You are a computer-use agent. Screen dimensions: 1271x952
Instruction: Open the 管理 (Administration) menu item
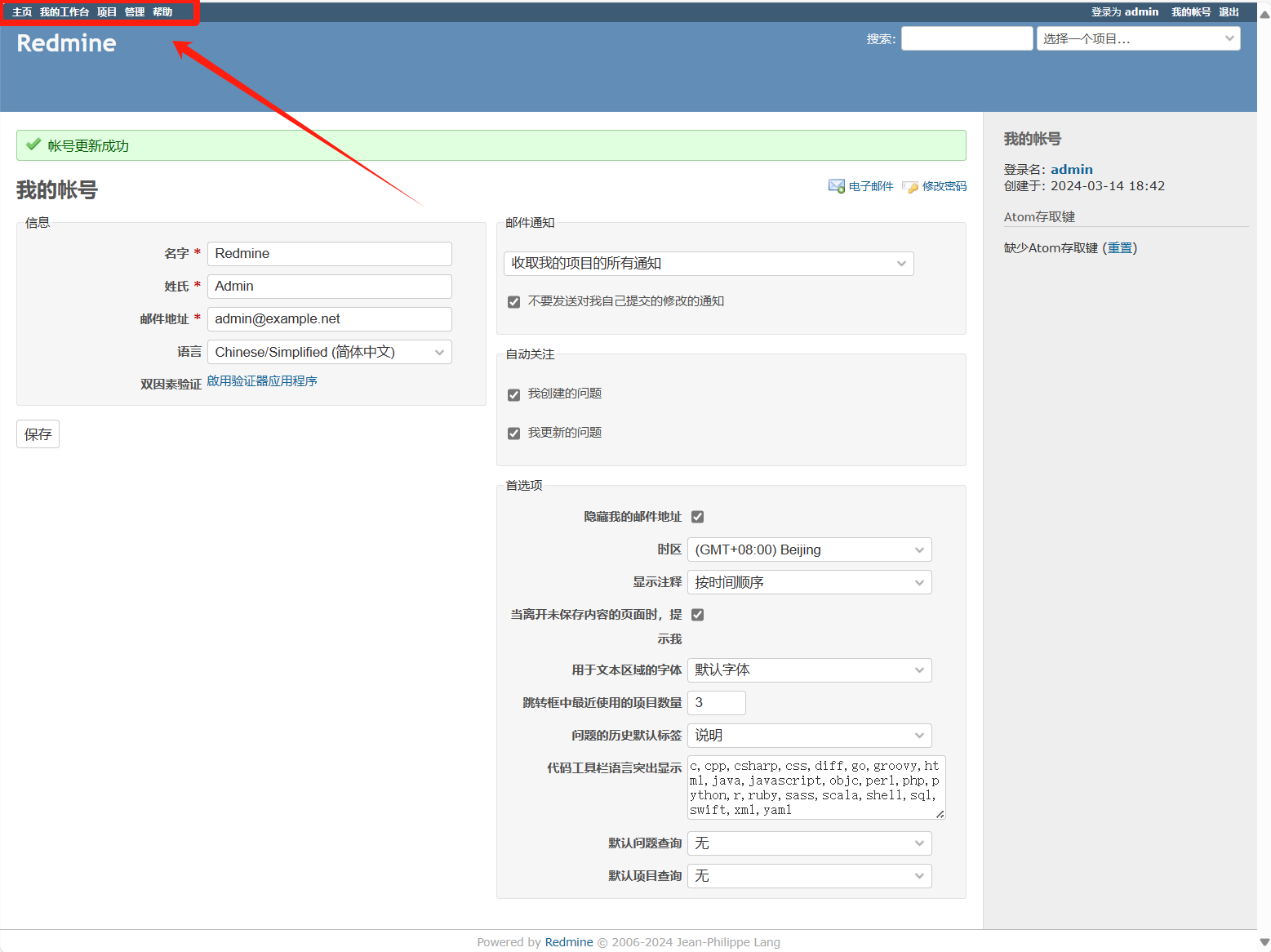(x=135, y=12)
